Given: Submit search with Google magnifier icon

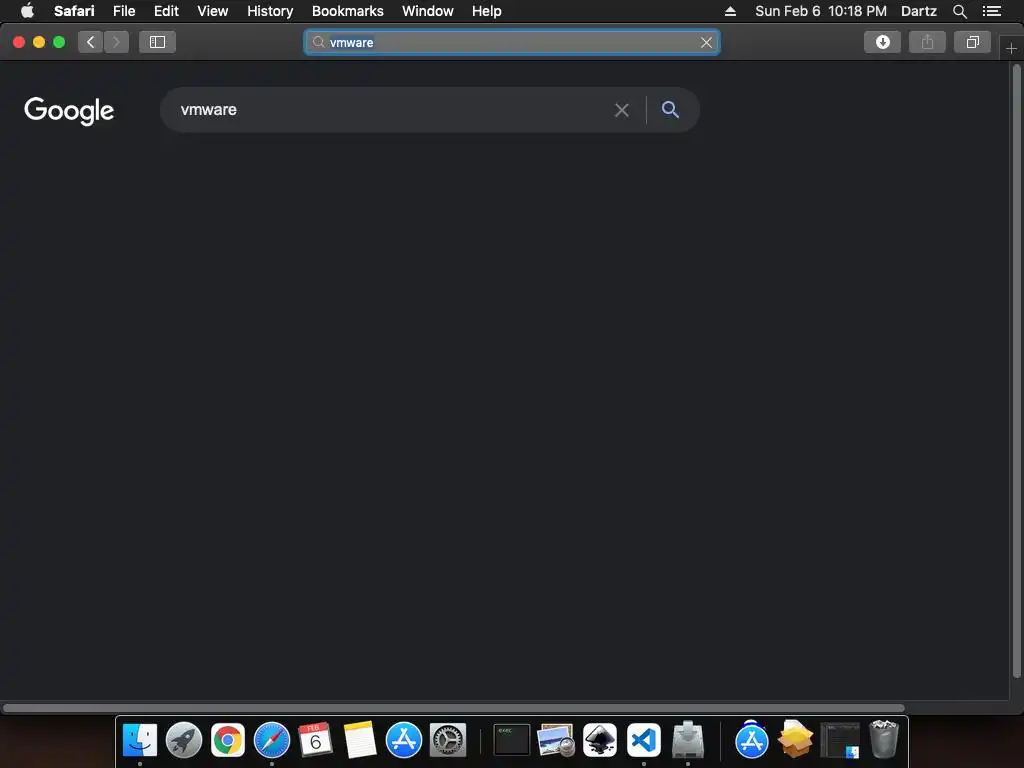Looking at the screenshot, I should pyautogui.click(x=670, y=110).
